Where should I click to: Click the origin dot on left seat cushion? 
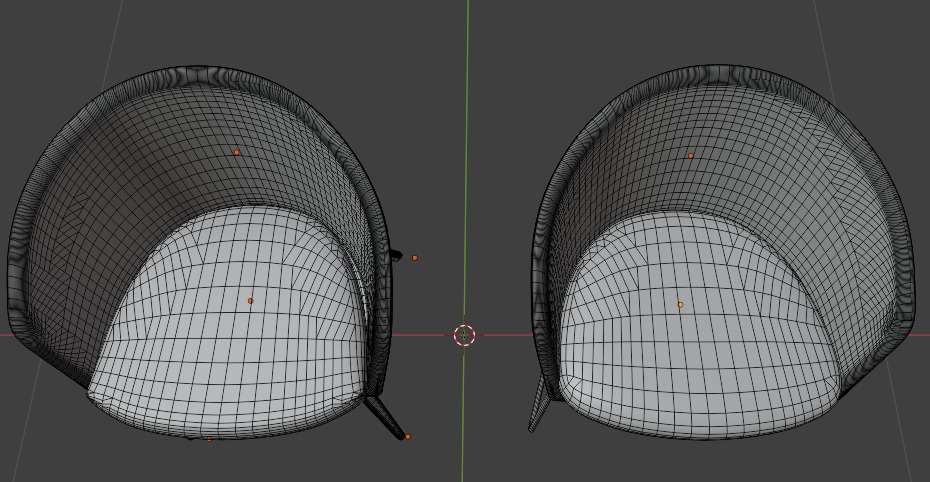[x=250, y=301]
